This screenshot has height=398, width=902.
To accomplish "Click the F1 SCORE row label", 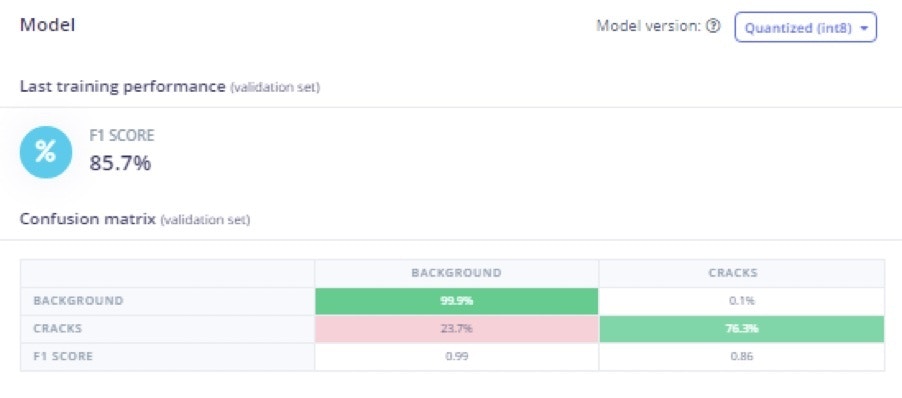I will [x=63, y=357].
